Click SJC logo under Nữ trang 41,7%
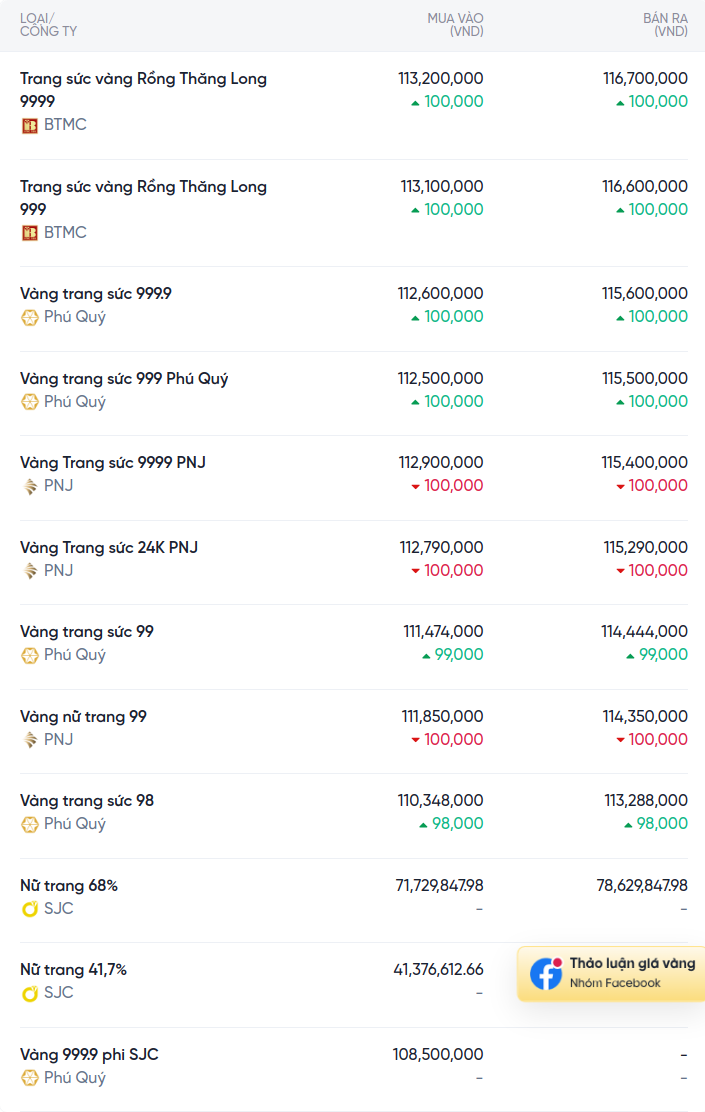Image resolution: width=705 pixels, height=1112 pixels. [x=30, y=993]
